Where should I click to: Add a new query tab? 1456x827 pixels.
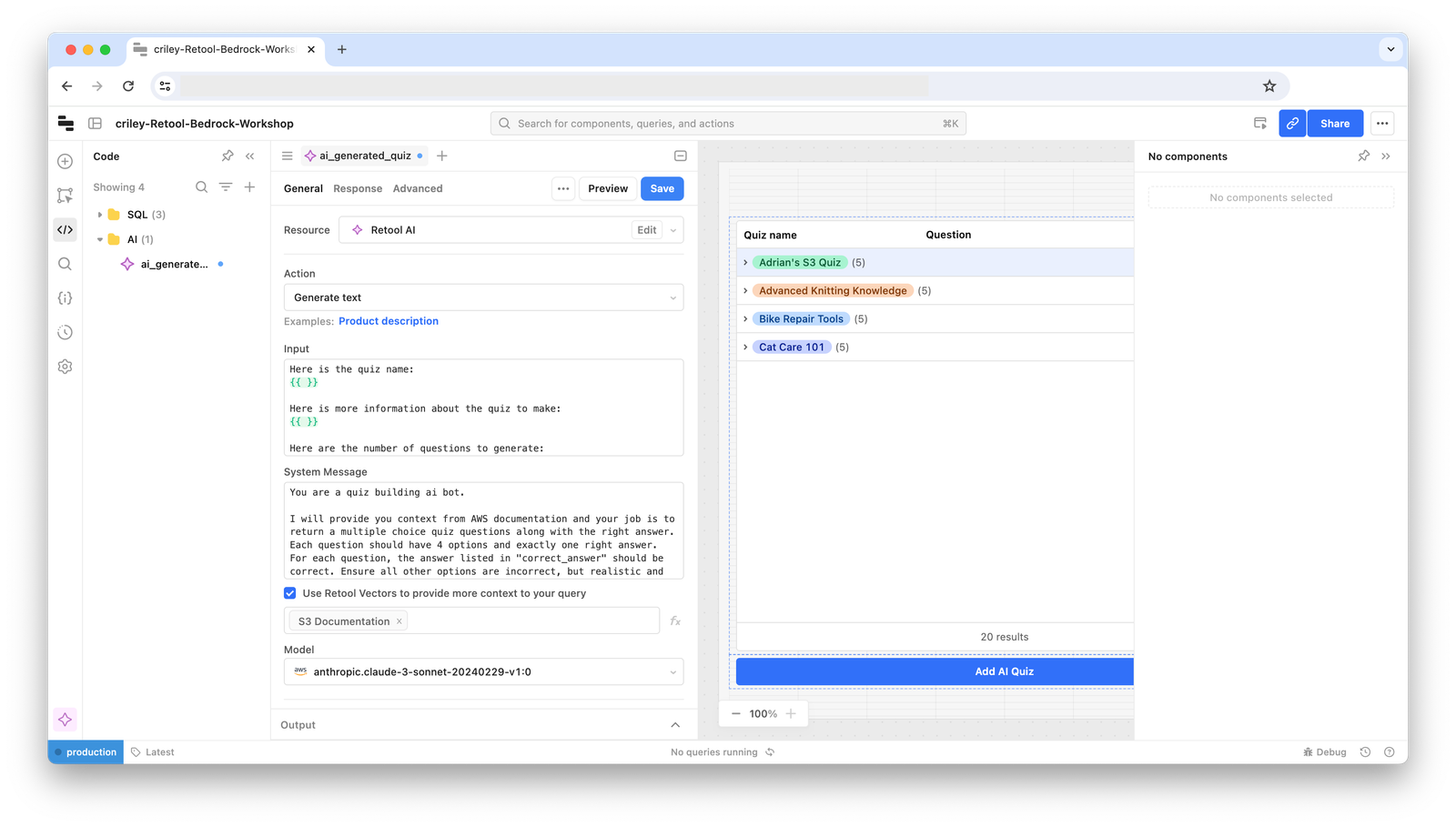tap(442, 156)
